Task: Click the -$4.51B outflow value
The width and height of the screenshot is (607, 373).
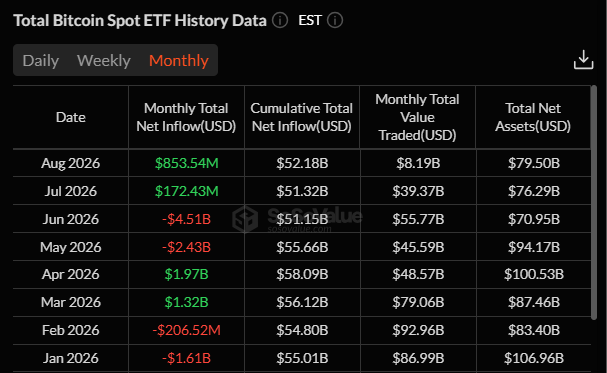Action: pos(186,219)
